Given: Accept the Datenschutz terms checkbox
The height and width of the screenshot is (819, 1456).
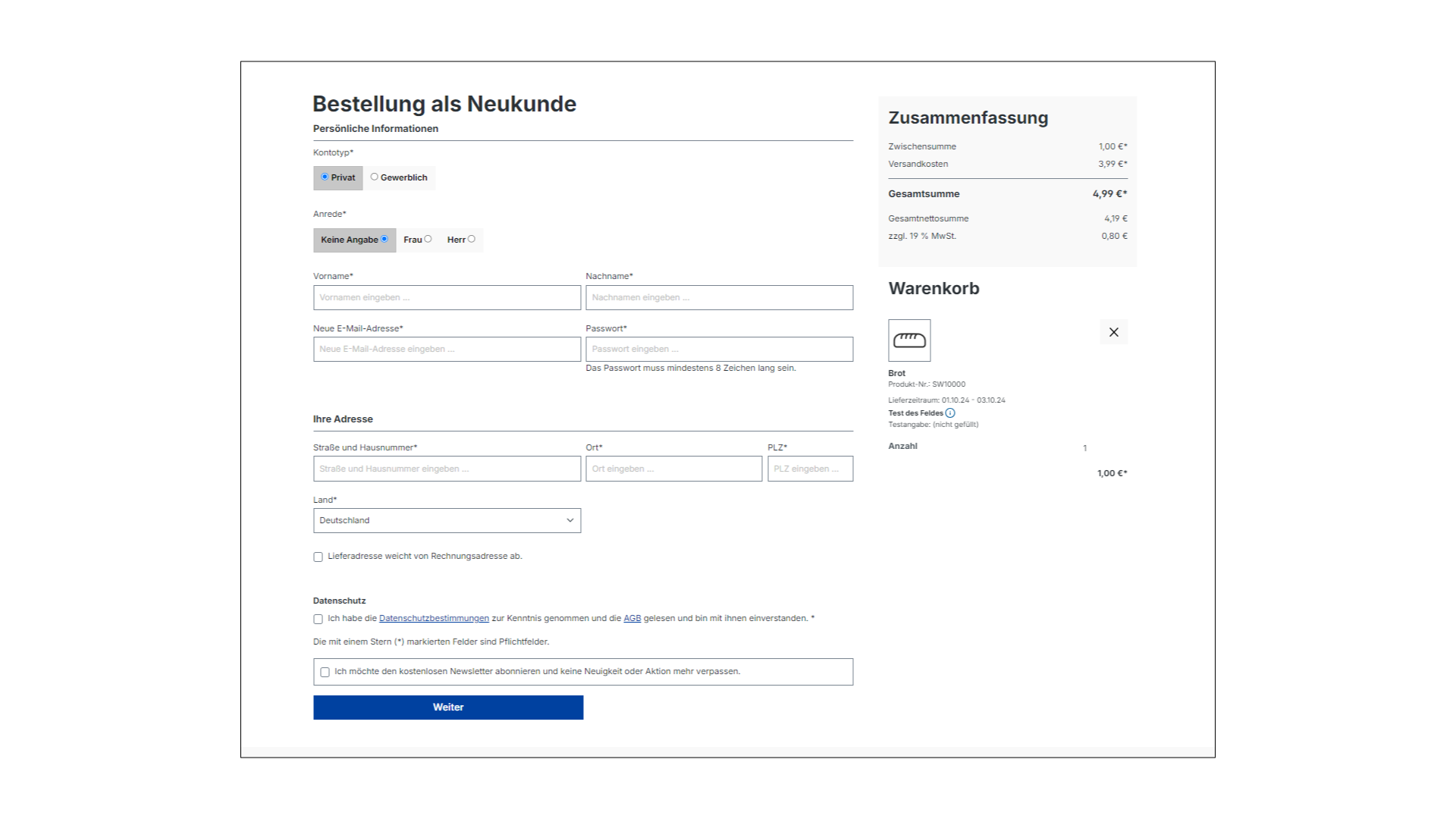Looking at the screenshot, I should [x=318, y=619].
